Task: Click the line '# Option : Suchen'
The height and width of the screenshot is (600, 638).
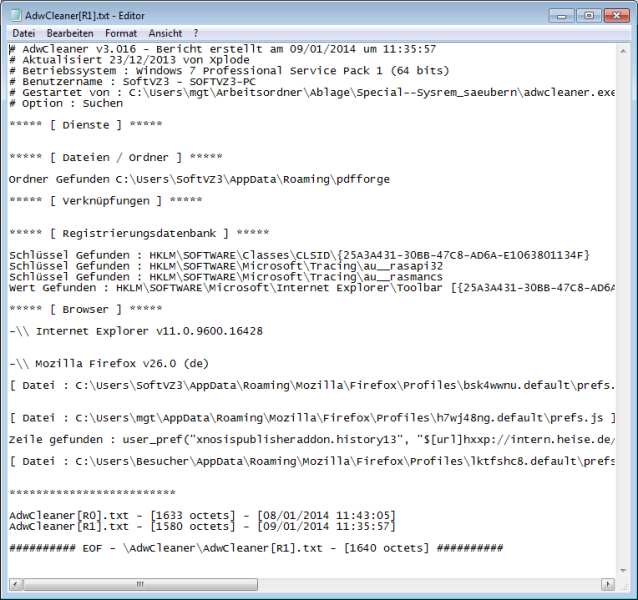Action: (x=66, y=103)
